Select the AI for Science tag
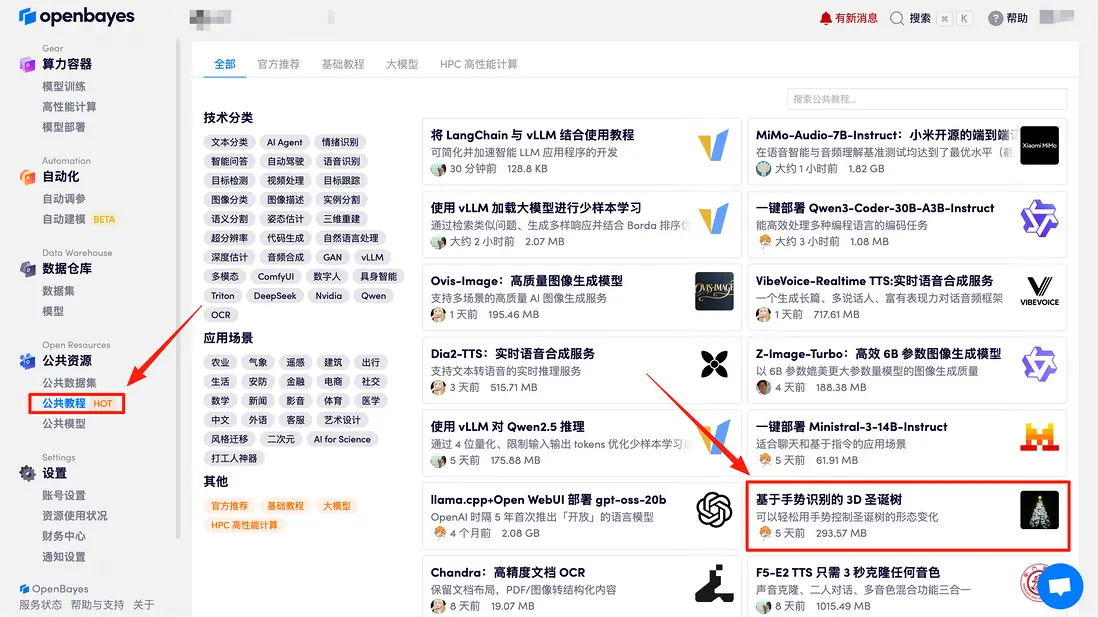 coord(342,440)
